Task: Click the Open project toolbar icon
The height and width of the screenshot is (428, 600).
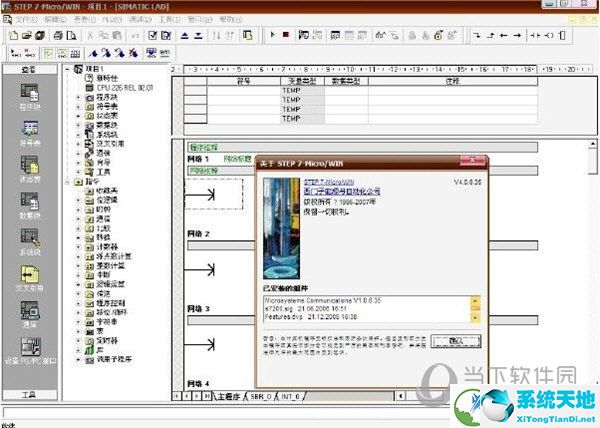Action: (x=26, y=36)
